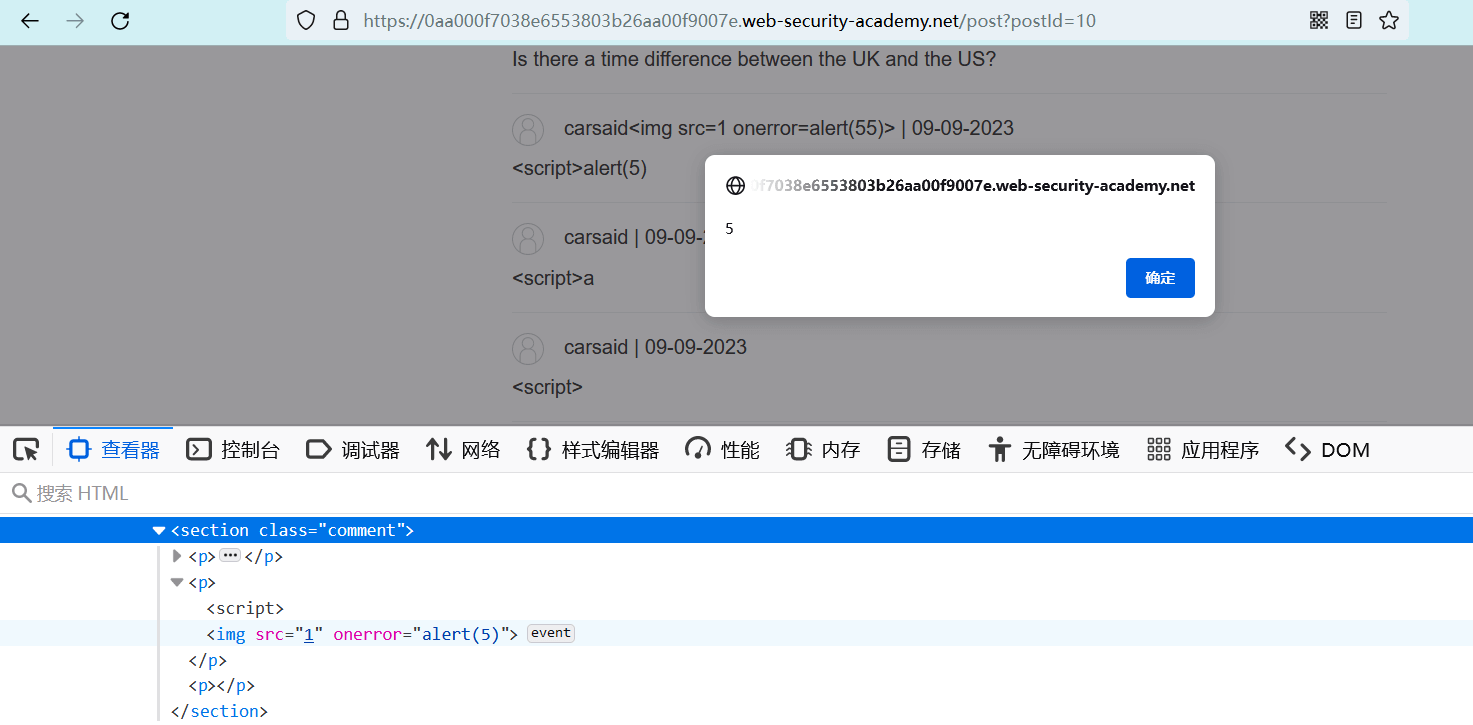The image size is (1473, 725).
Task: Toggle reader view for this page
Action: pos(1354,20)
